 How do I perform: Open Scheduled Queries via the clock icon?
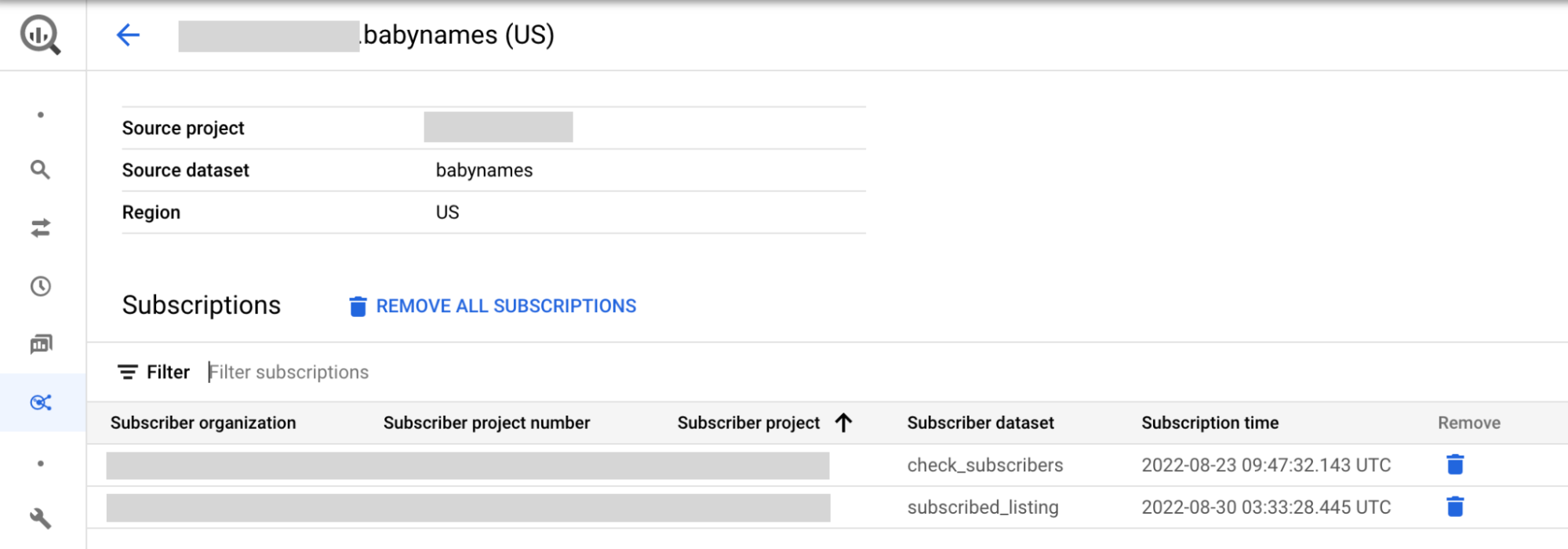point(41,287)
